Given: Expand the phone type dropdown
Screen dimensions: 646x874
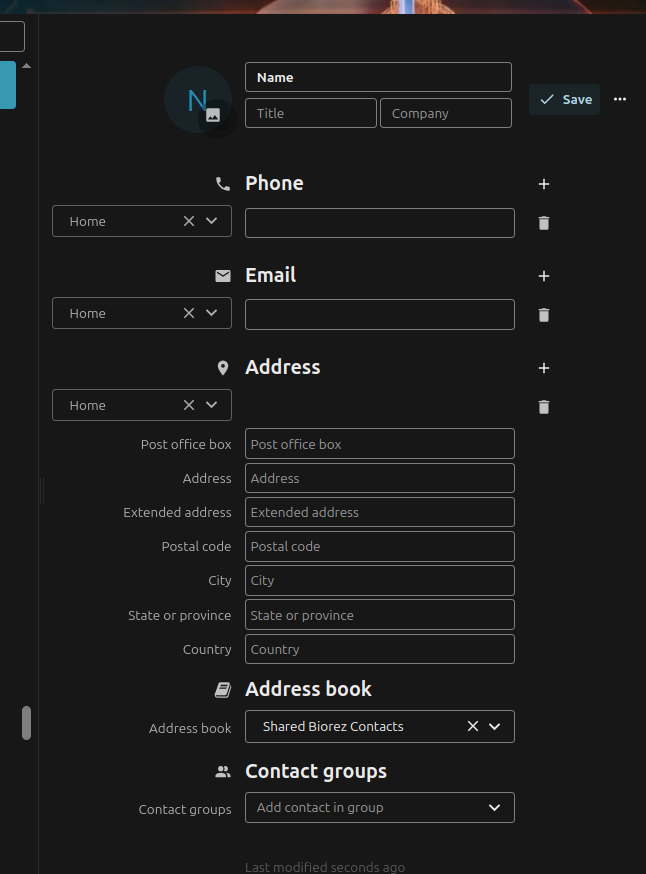Looking at the screenshot, I should 211,221.
